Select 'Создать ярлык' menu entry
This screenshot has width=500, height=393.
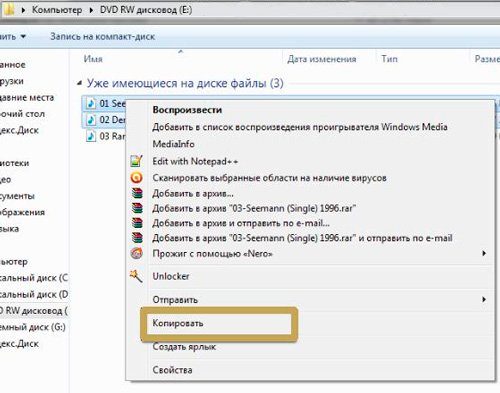(x=184, y=347)
